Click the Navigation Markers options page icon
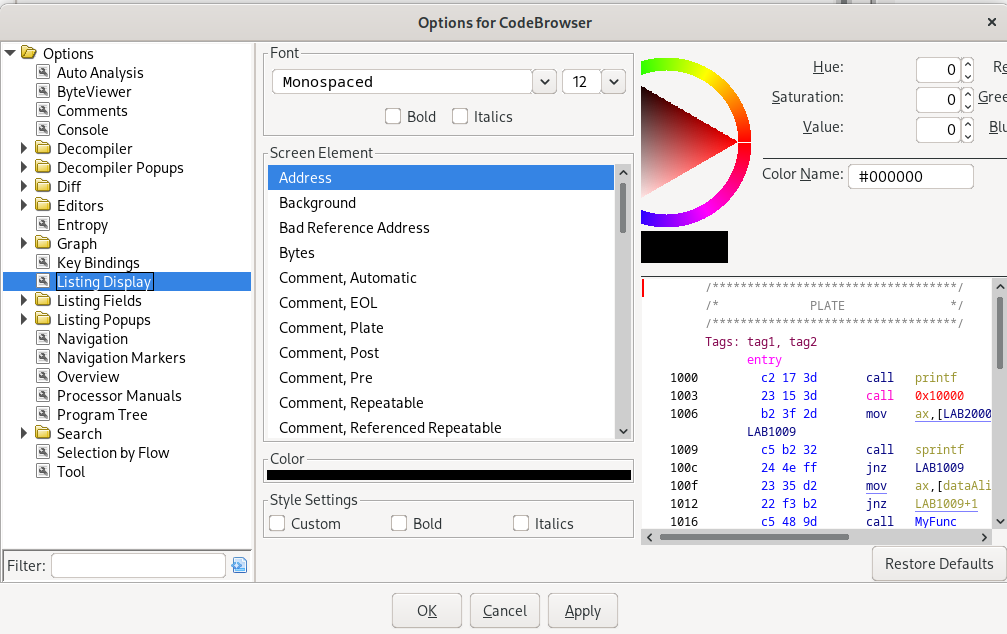1007x634 pixels. [43, 357]
